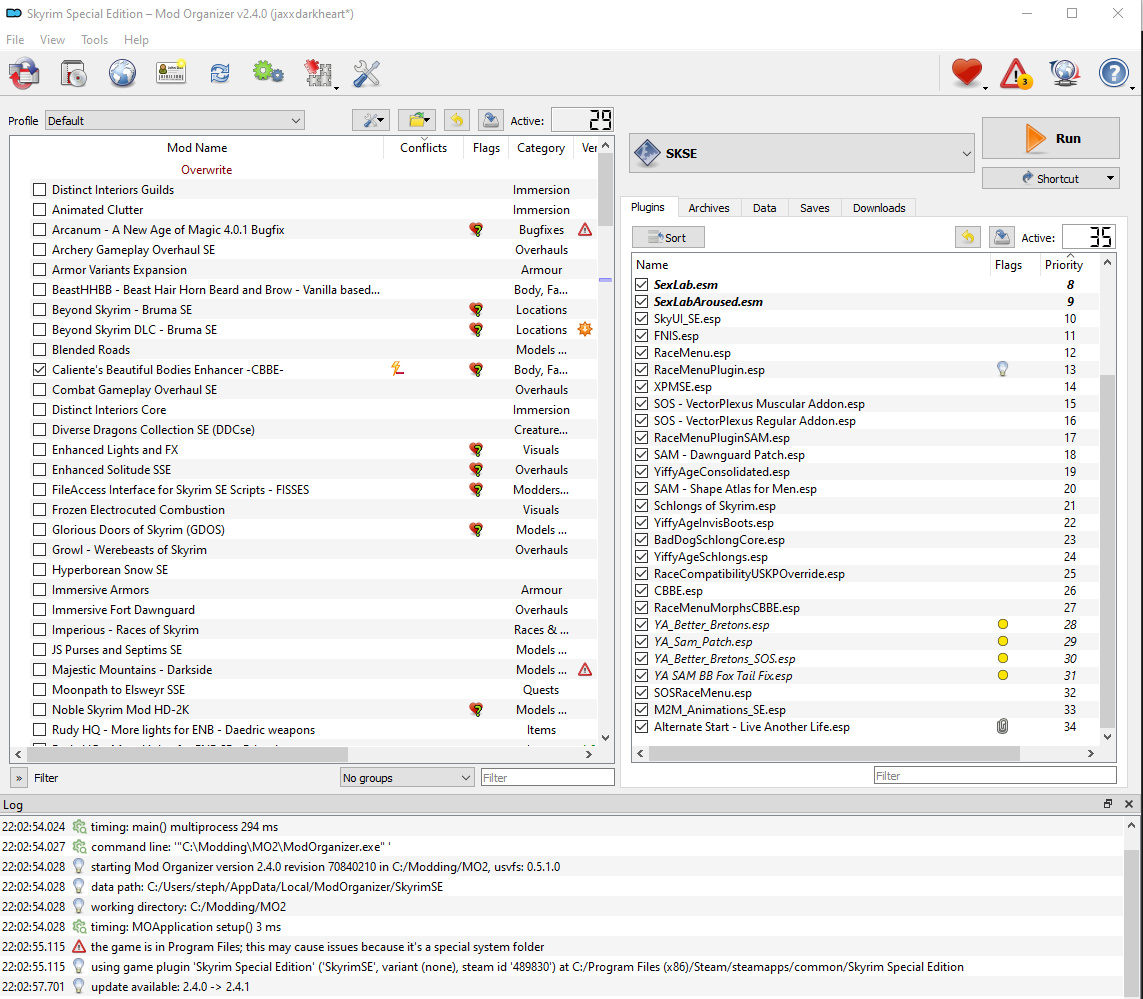This screenshot has width=1143, height=999.
Task: Enable Distinct Interiors Guilds mod checkbox
Action: click(39, 190)
